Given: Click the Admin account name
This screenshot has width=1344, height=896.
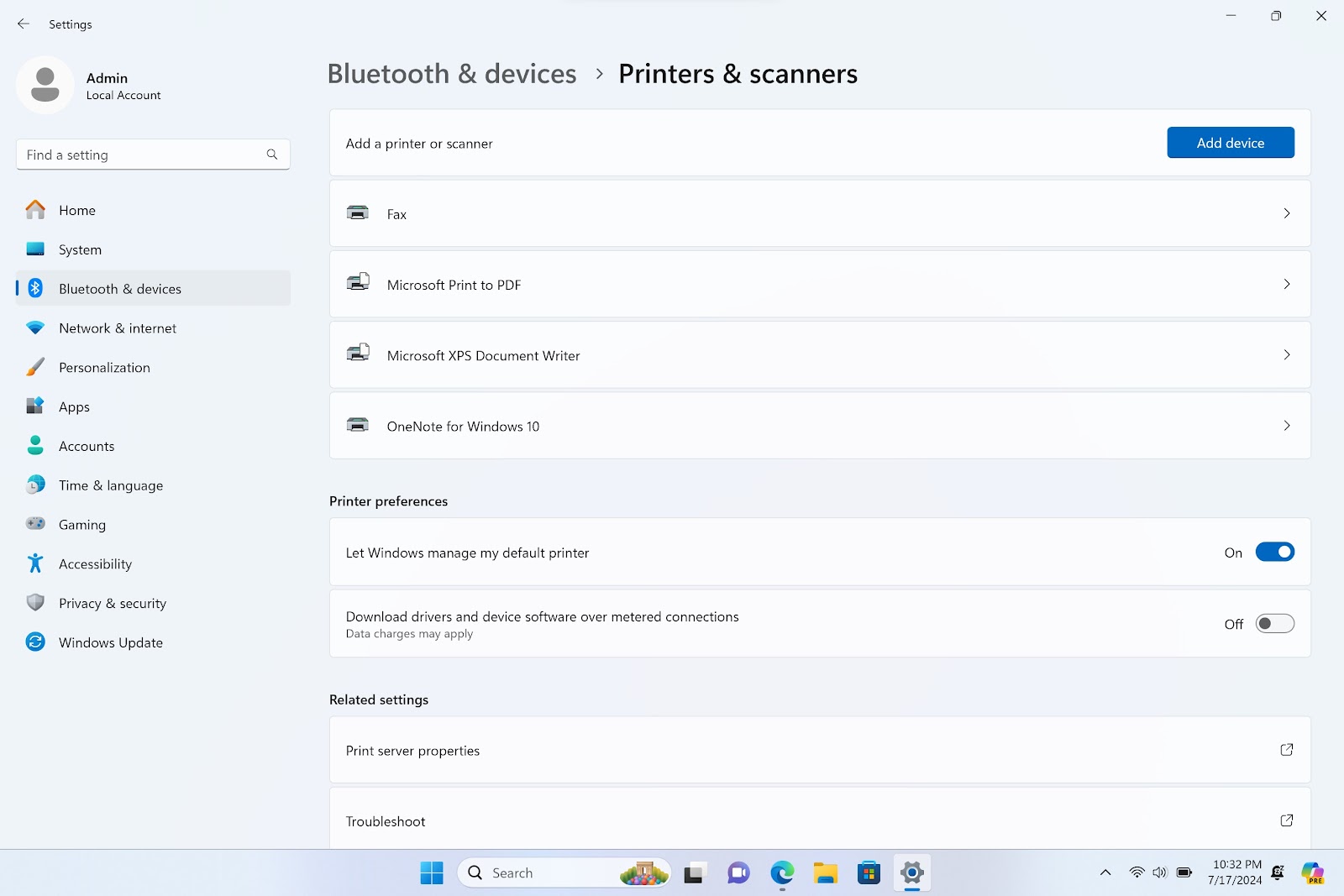Looking at the screenshot, I should coord(107,78).
